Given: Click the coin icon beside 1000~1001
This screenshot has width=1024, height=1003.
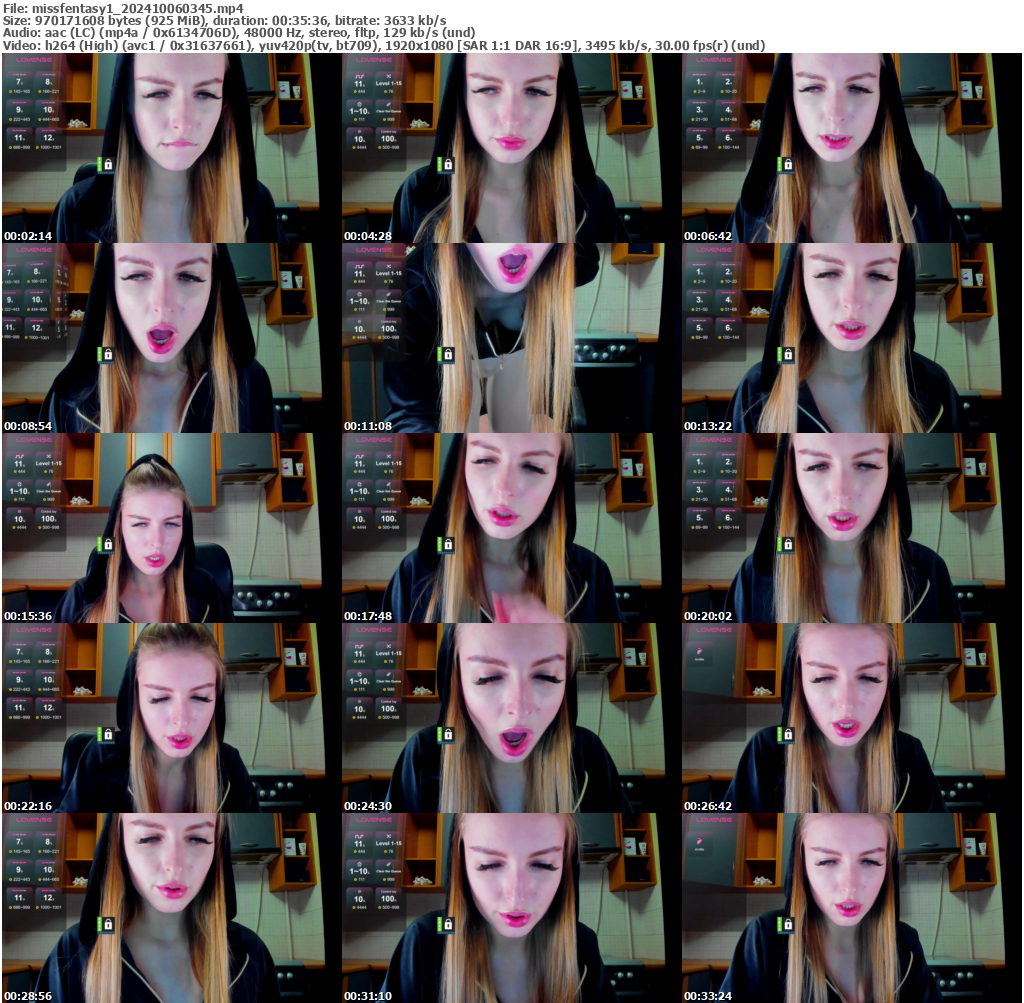Looking at the screenshot, I should click(x=37, y=148).
